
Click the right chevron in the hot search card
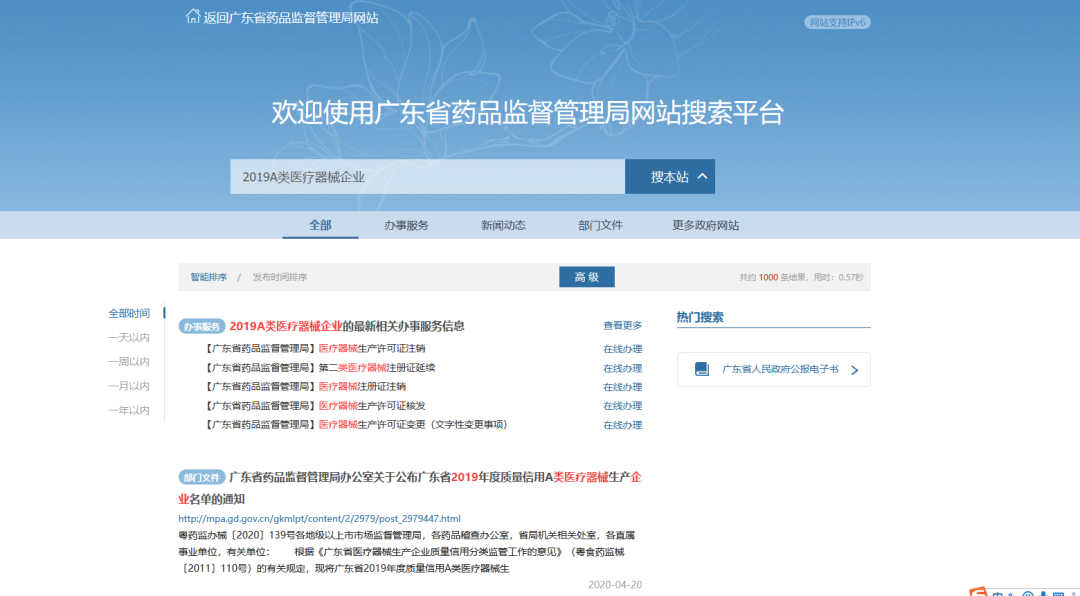point(854,370)
